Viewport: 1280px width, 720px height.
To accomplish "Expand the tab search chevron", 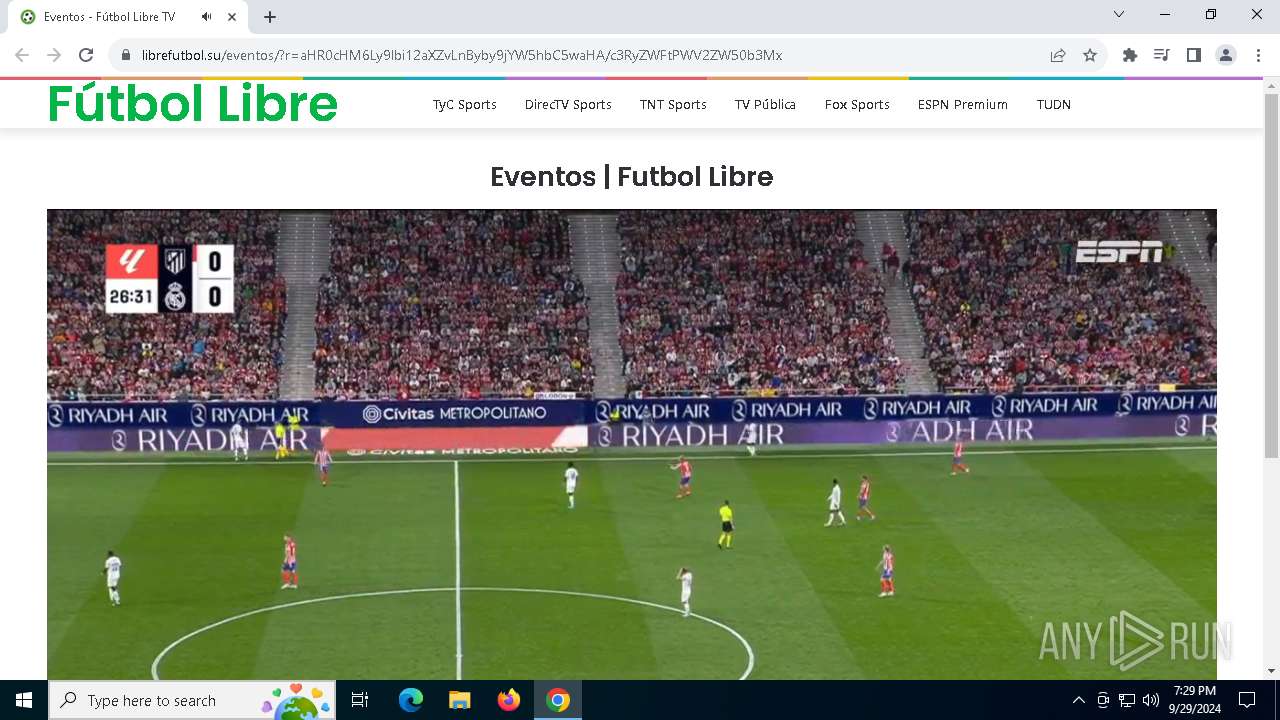I will (x=1119, y=14).
